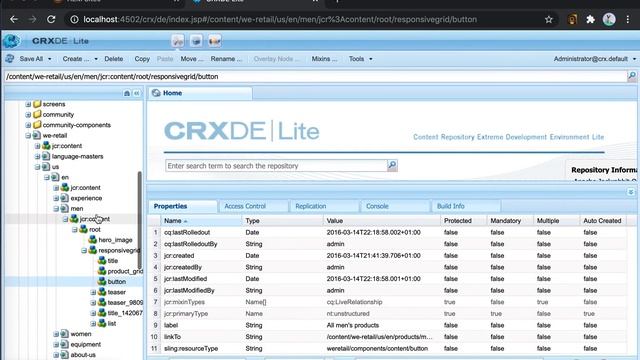Click the tree panel home icon

coord(127,93)
